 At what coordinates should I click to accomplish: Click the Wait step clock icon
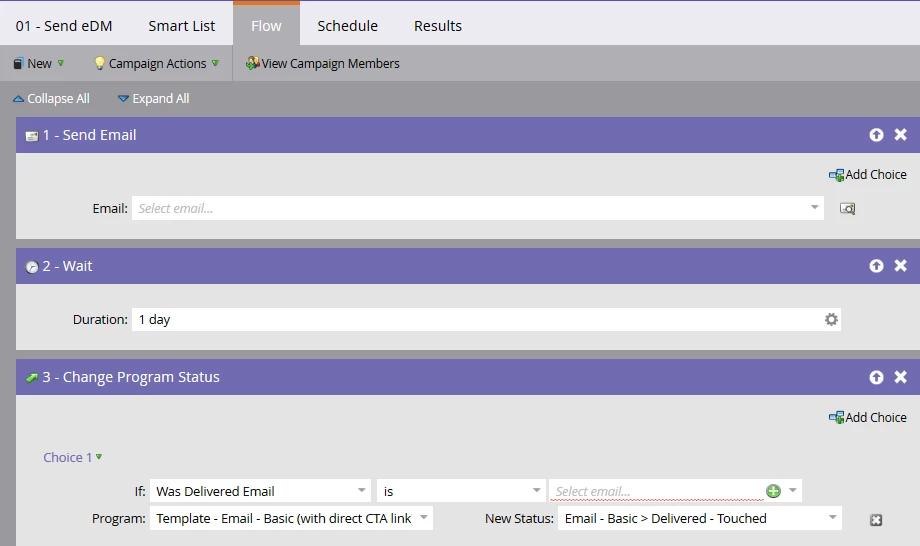pos(32,267)
